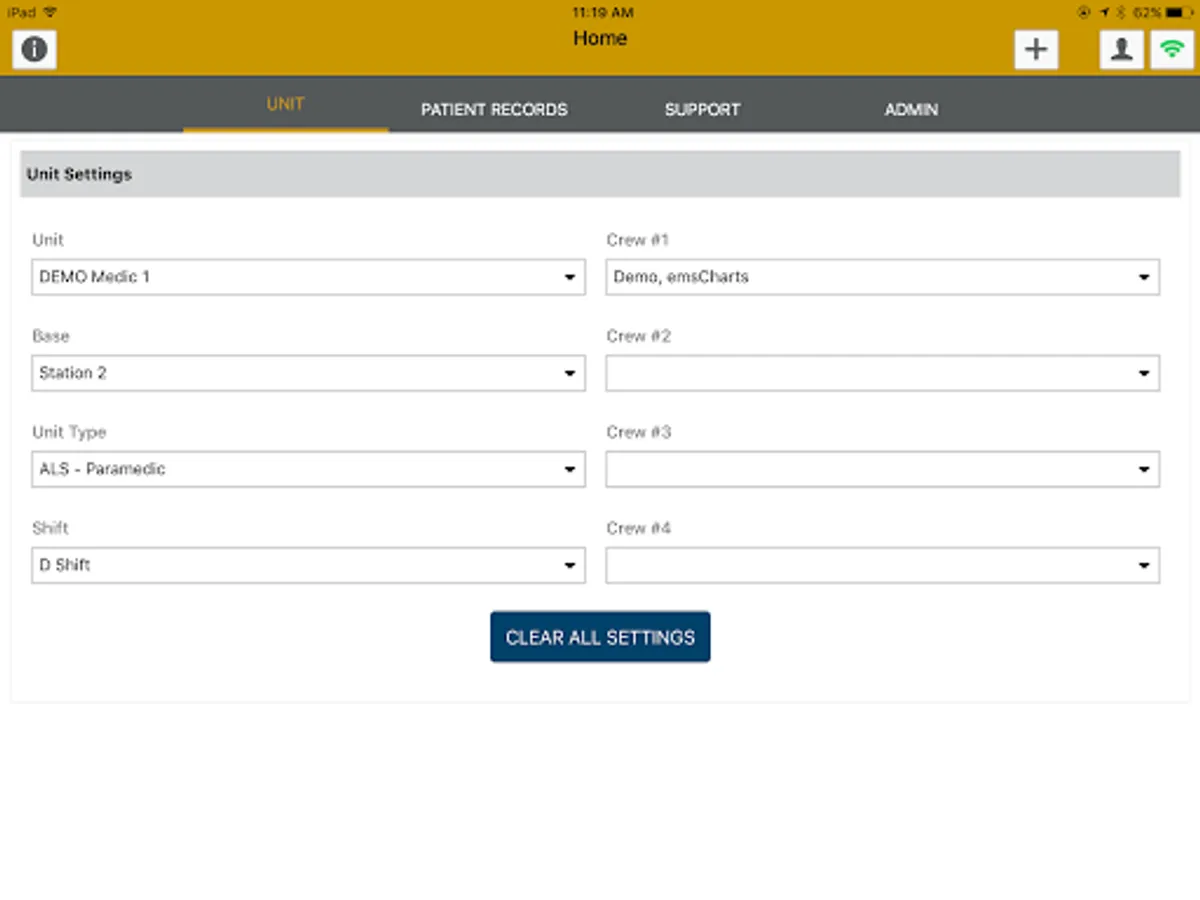Open the empty Crew #2 dropdown
The height and width of the screenshot is (900, 1200).
pos(883,373)
